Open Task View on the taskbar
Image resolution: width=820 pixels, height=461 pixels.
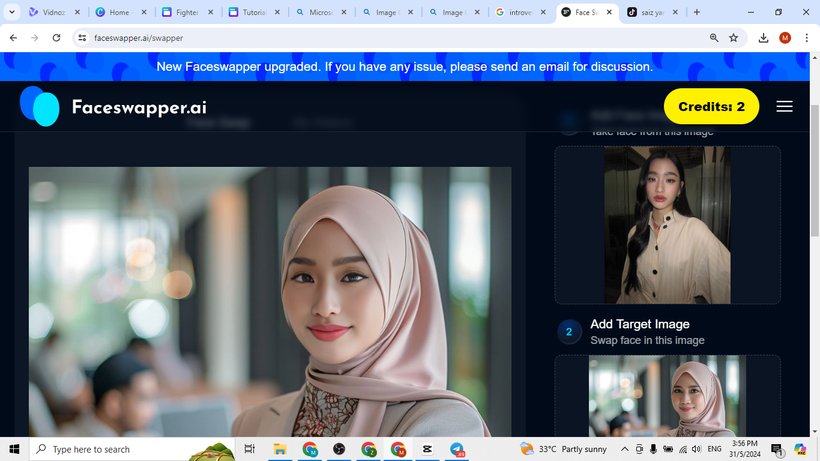249,449
